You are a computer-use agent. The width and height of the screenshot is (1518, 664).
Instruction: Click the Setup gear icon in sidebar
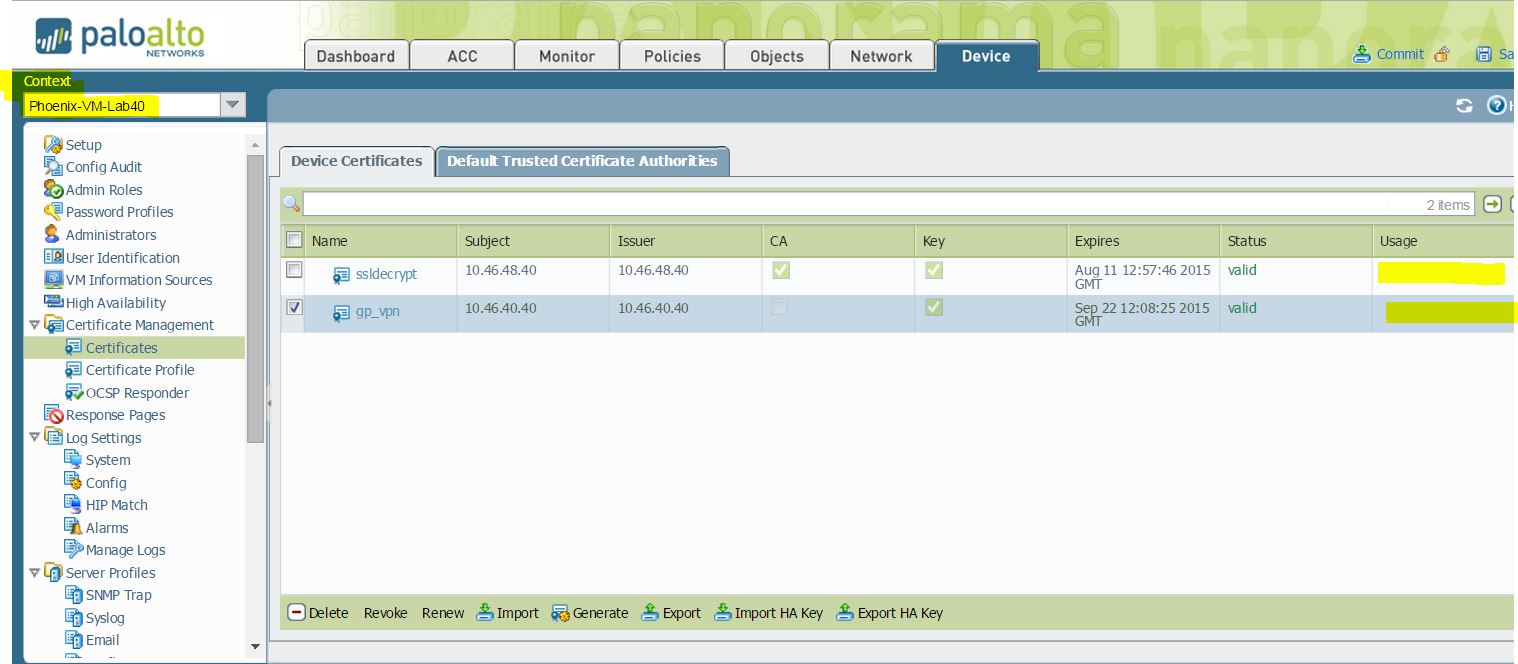point(53,145)
